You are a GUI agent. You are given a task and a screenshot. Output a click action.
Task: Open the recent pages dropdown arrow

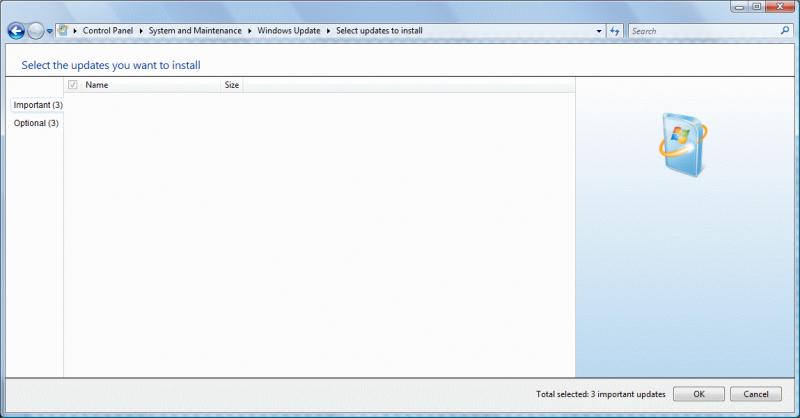click(x=49, y=31)
